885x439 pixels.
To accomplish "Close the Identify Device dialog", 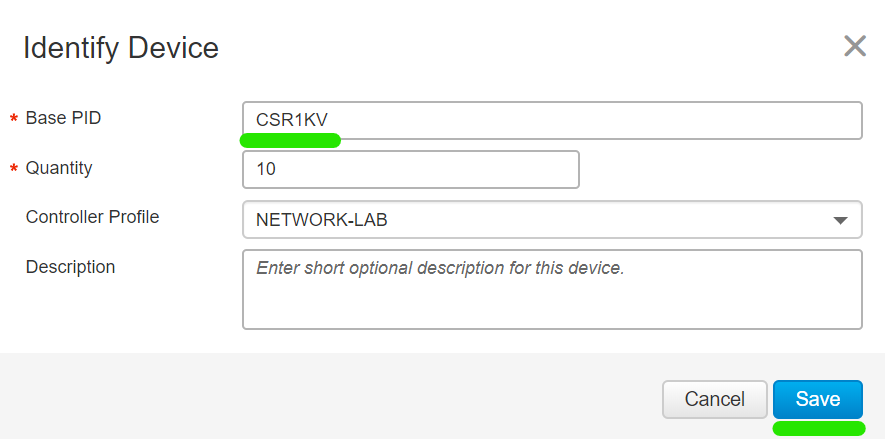I will click(855, 46).
